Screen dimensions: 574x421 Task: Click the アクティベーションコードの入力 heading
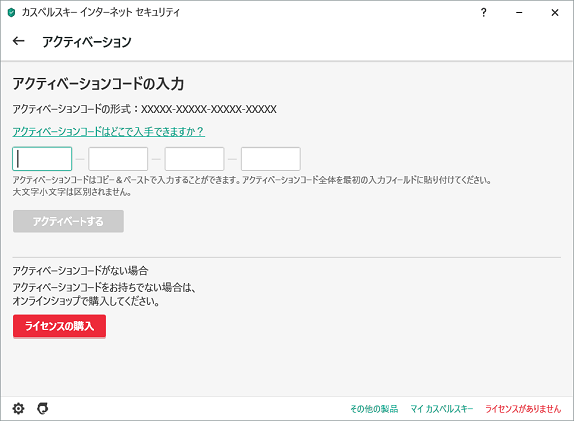click(x=98, y=84)
